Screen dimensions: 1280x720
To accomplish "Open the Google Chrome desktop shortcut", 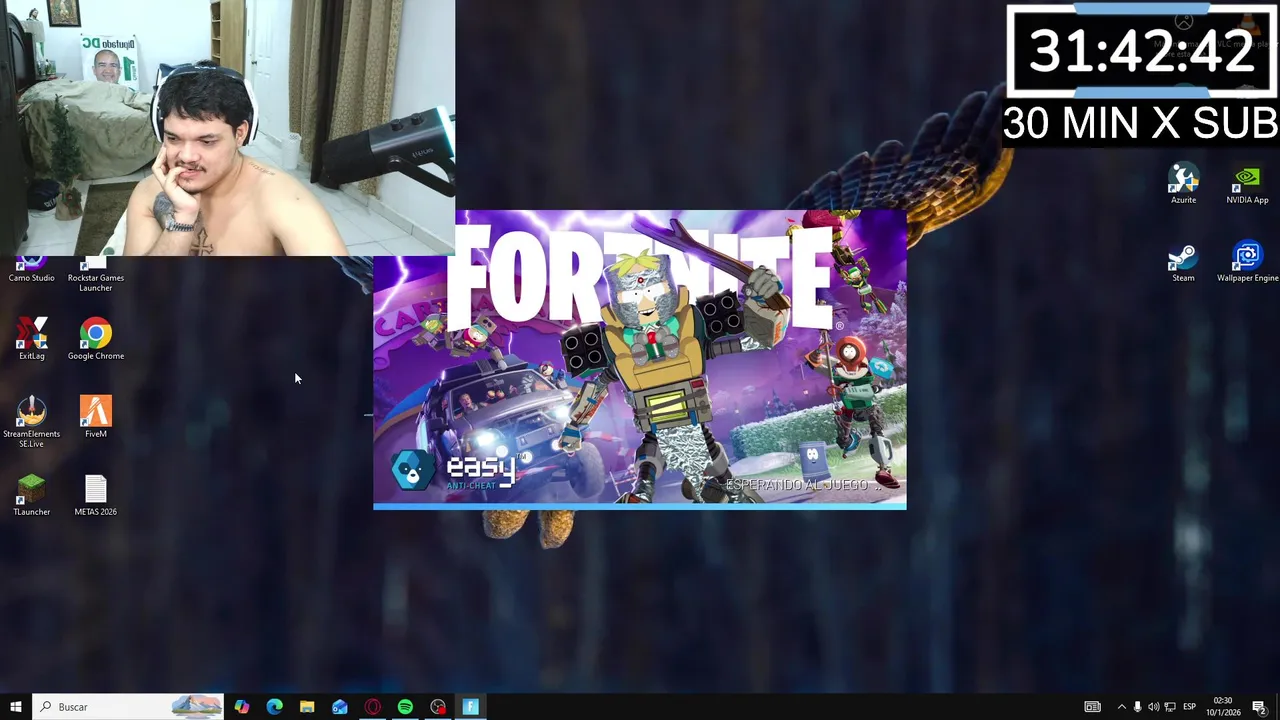I will tap(95, 340).
